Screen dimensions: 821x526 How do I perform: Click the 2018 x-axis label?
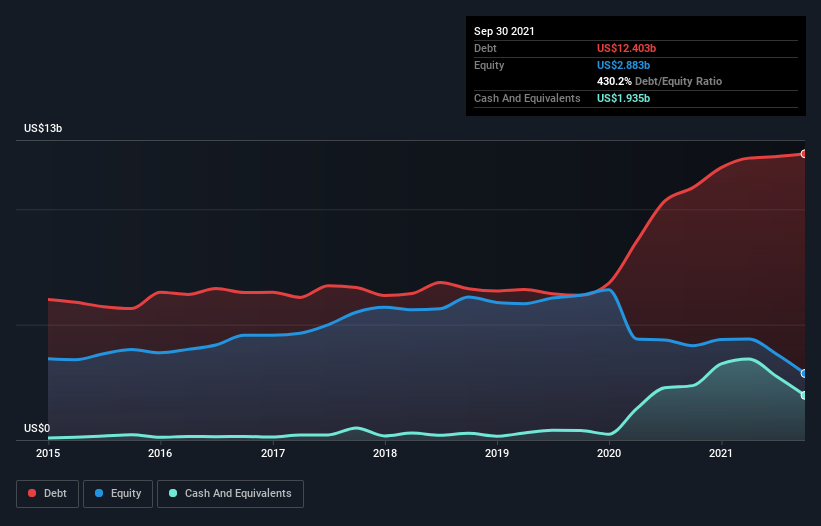385,453
